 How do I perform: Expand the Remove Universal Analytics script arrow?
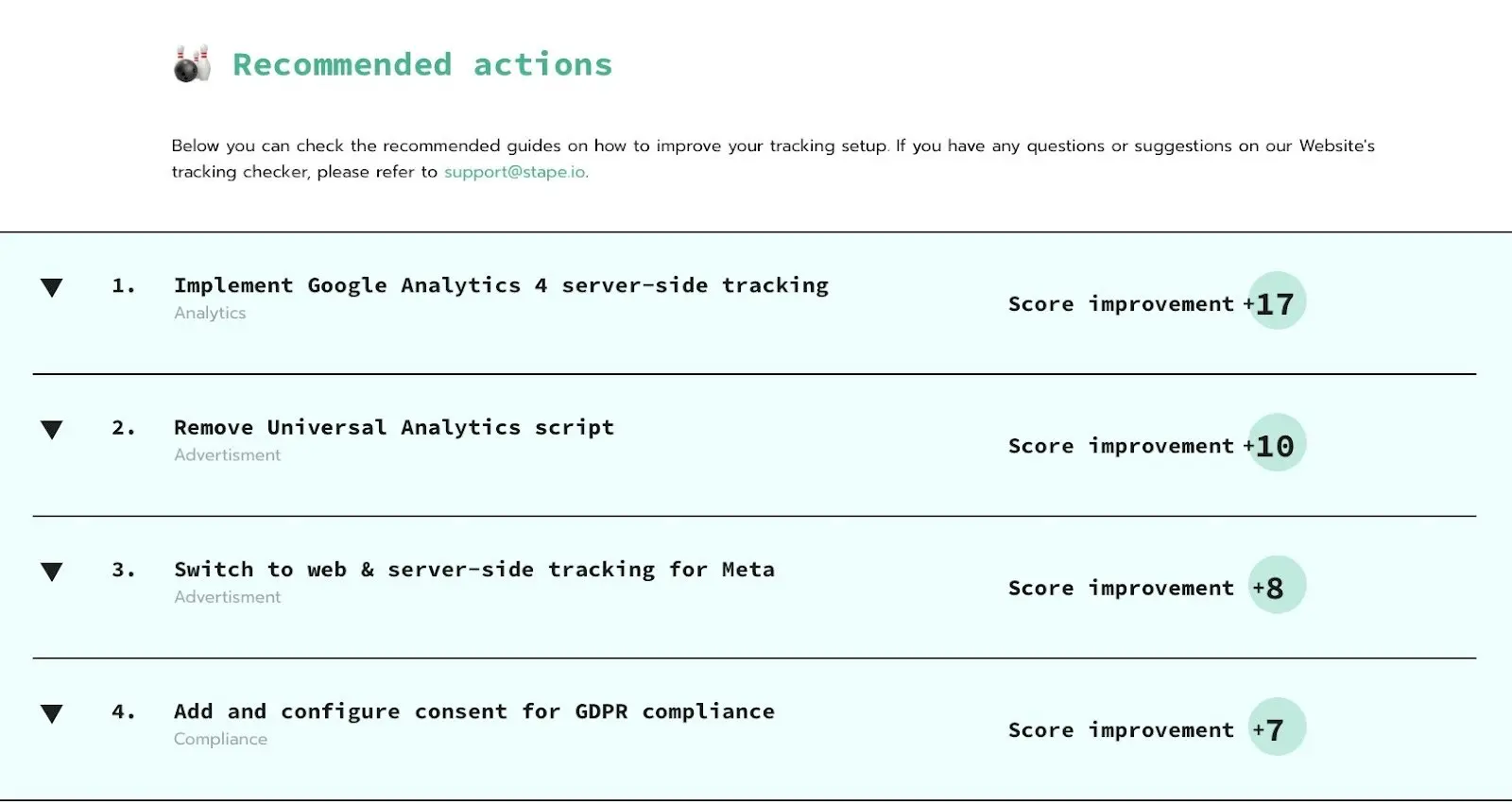click(x=52, y=430)
